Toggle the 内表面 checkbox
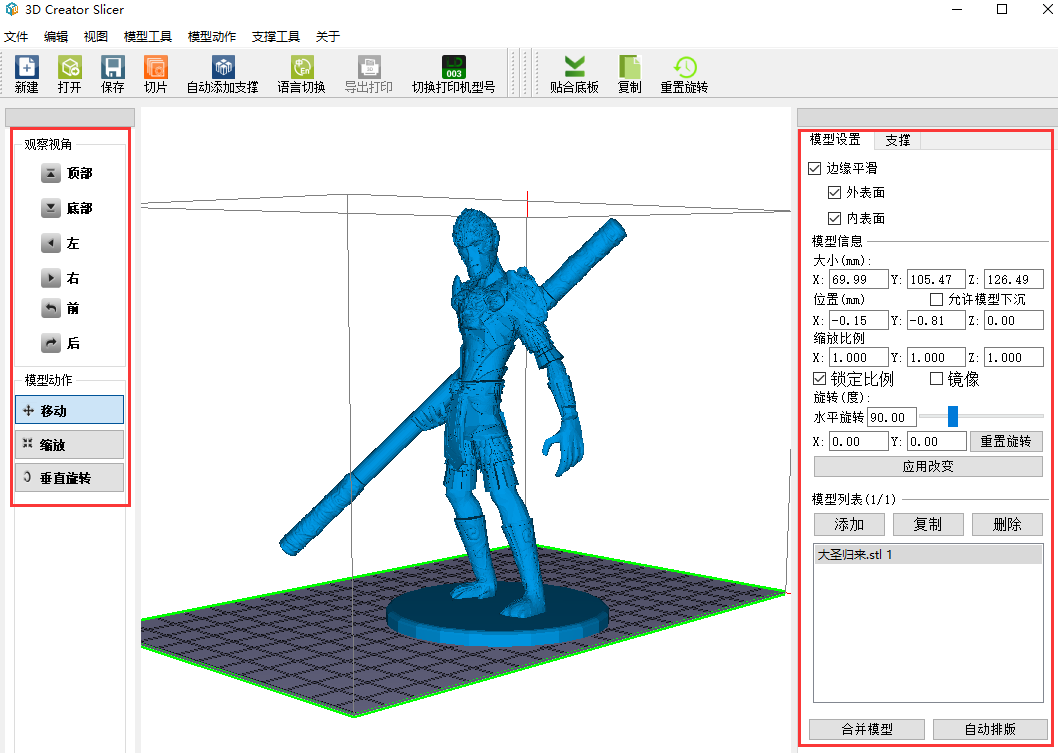1058x753 pixels. [835, 218]
